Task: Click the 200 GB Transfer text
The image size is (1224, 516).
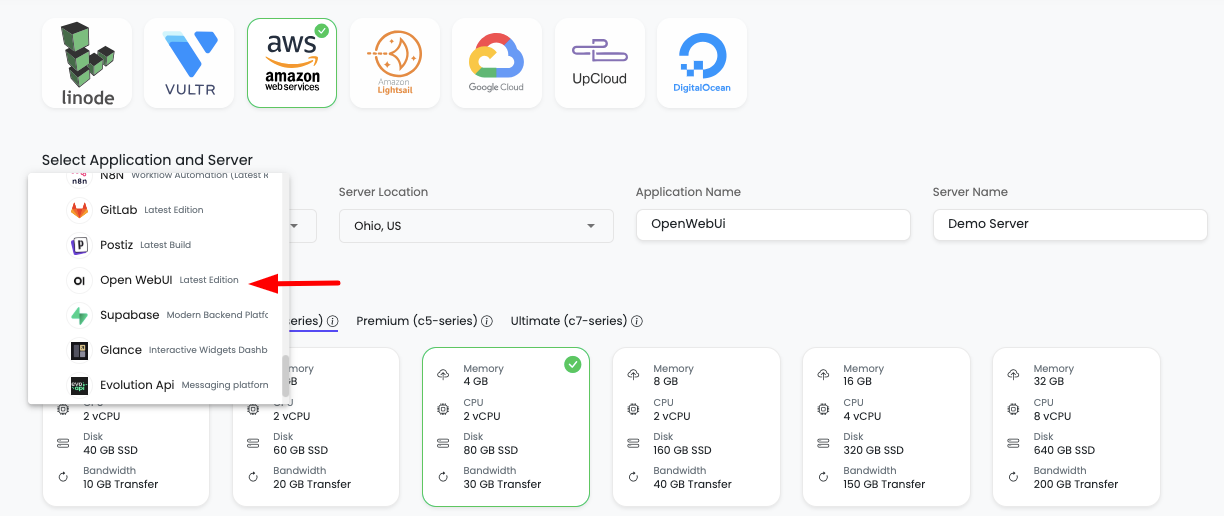Action: tap(1076, 484)
